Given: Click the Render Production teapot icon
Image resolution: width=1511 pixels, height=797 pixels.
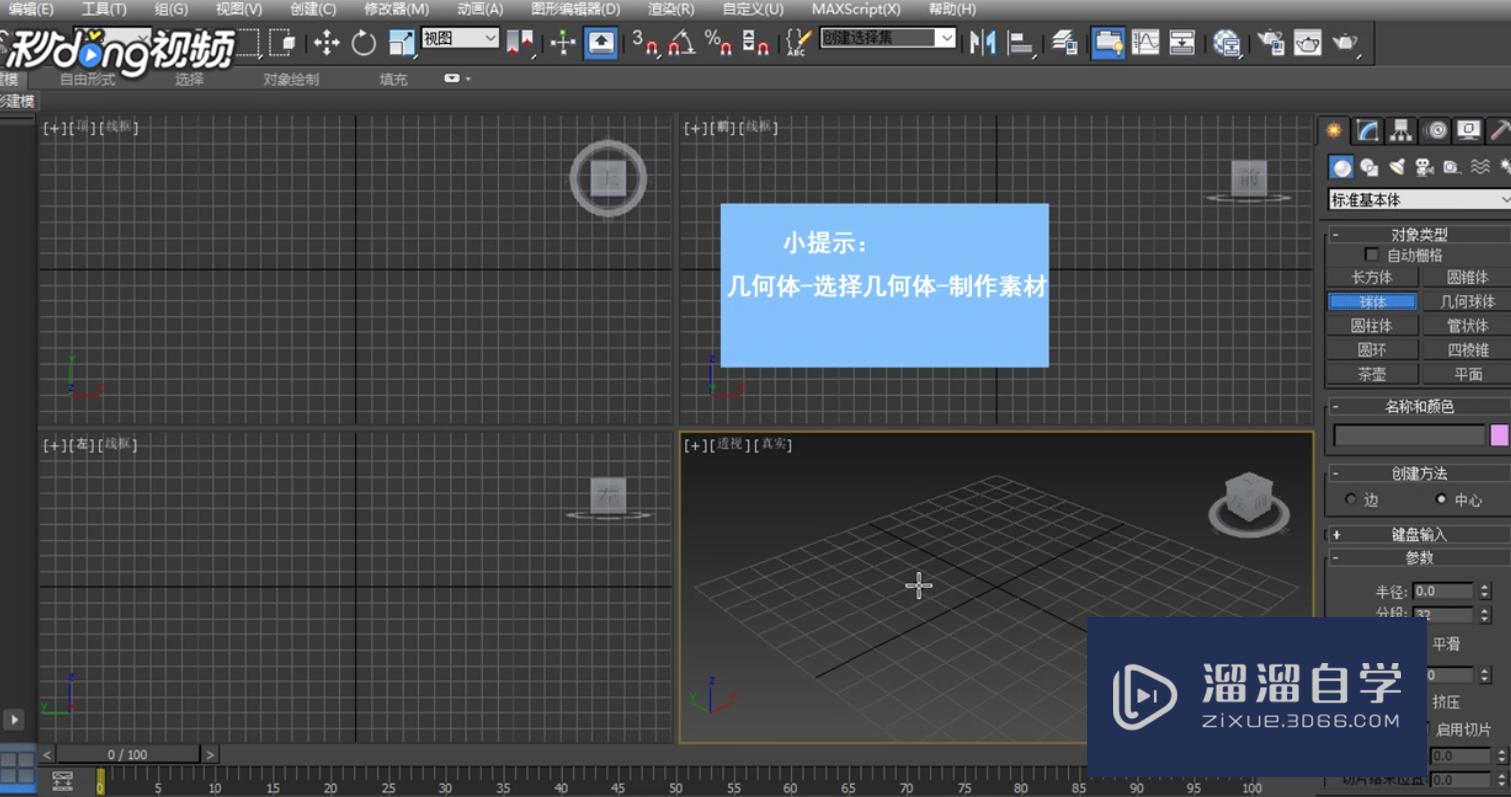Looking at the screenshot, I should tap(1345, 42).
